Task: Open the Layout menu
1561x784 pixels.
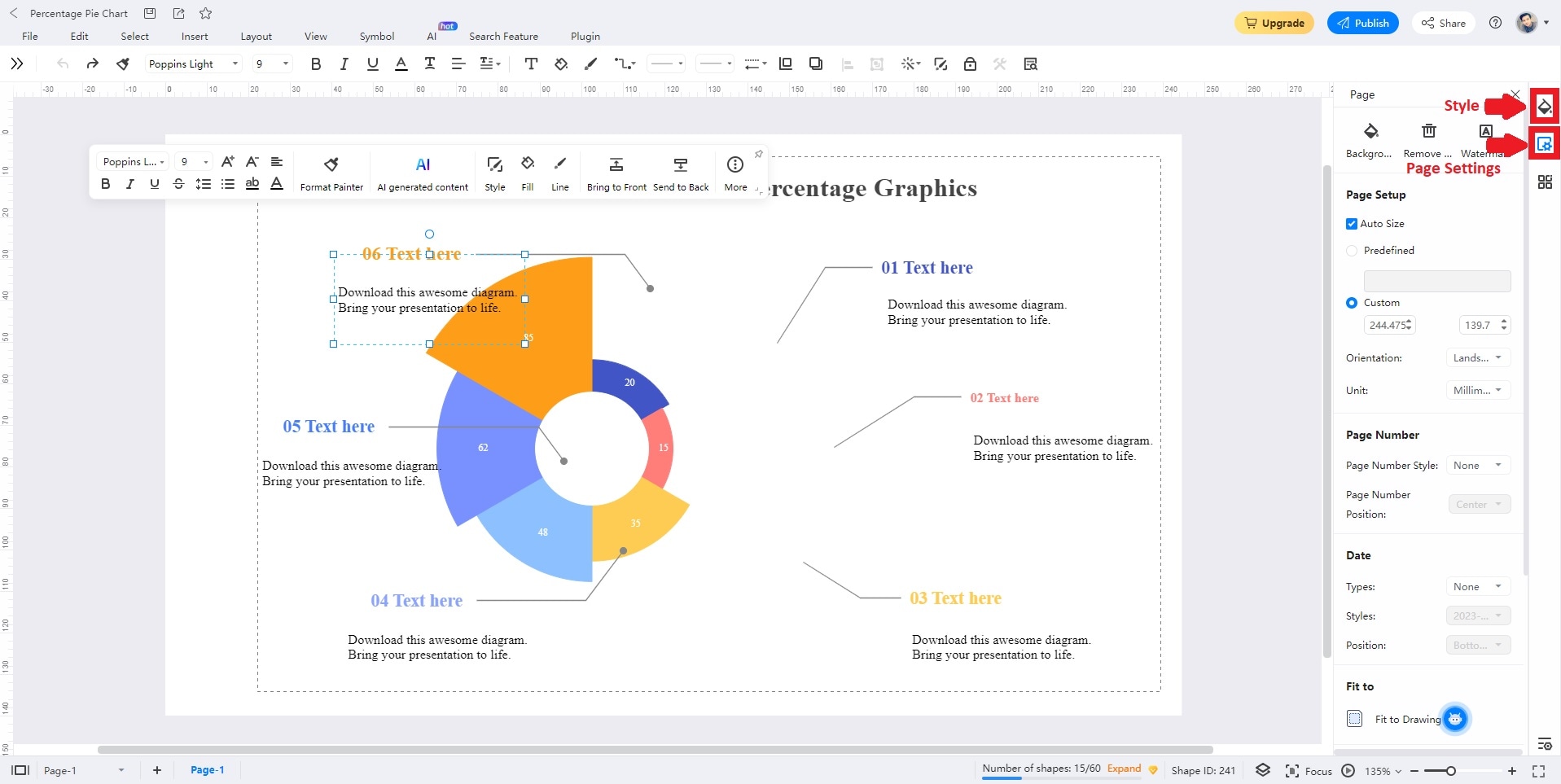Action: tap(256, 36)
